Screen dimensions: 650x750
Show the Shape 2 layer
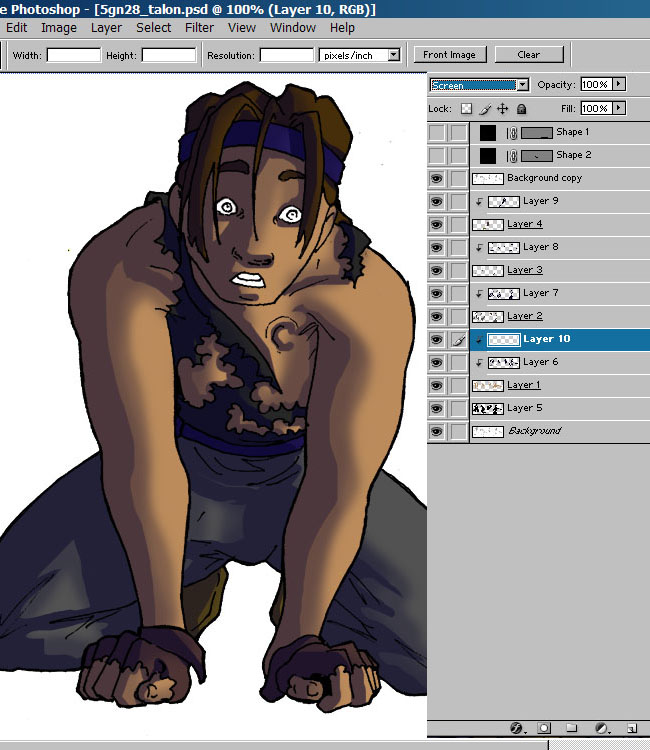point(436,155)
